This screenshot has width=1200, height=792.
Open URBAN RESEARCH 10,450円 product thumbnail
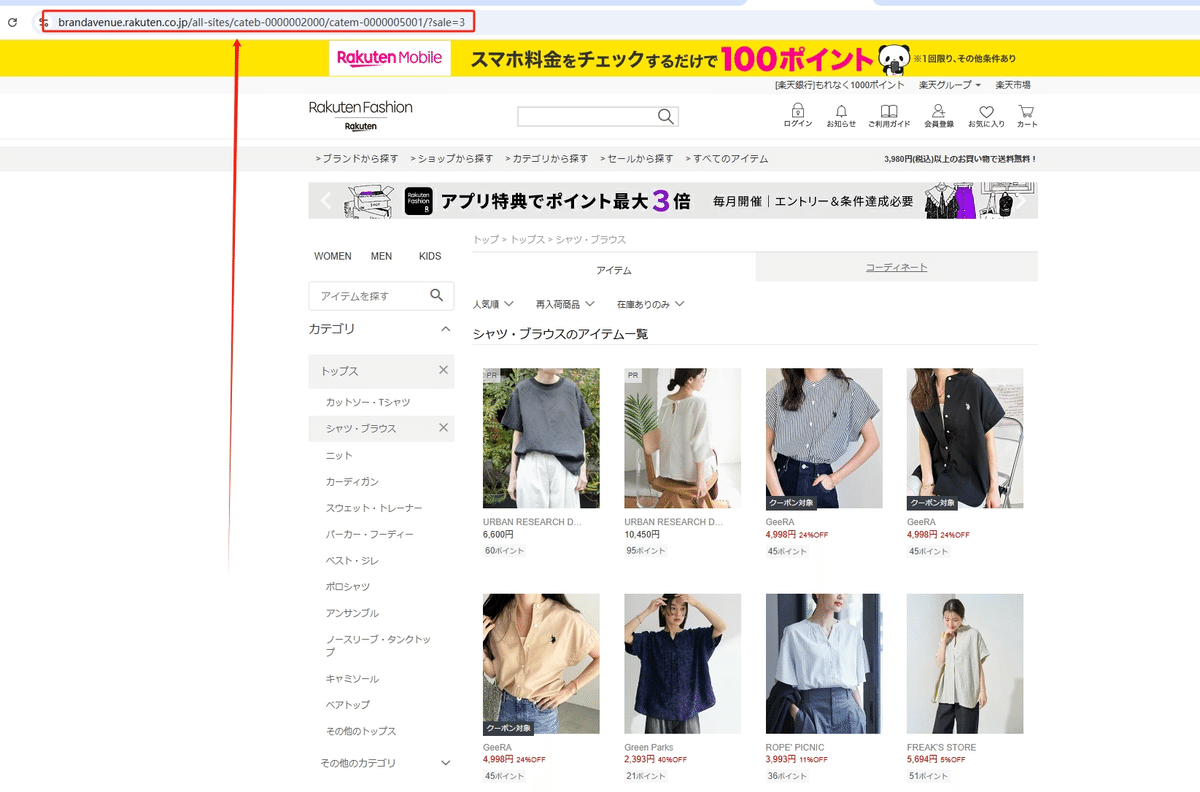[x=683, y=438]
